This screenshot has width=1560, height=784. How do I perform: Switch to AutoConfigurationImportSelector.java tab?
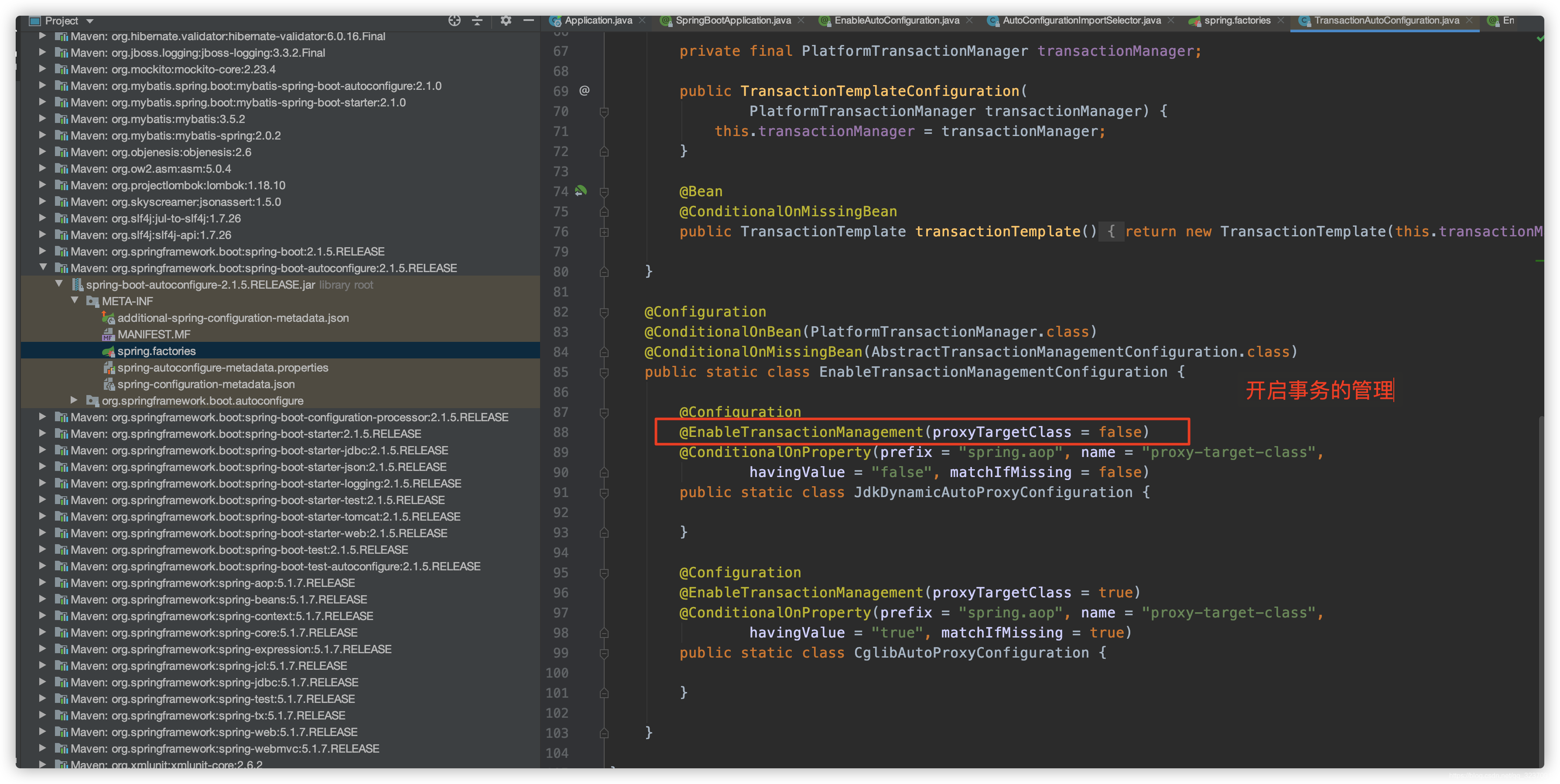1081,20
